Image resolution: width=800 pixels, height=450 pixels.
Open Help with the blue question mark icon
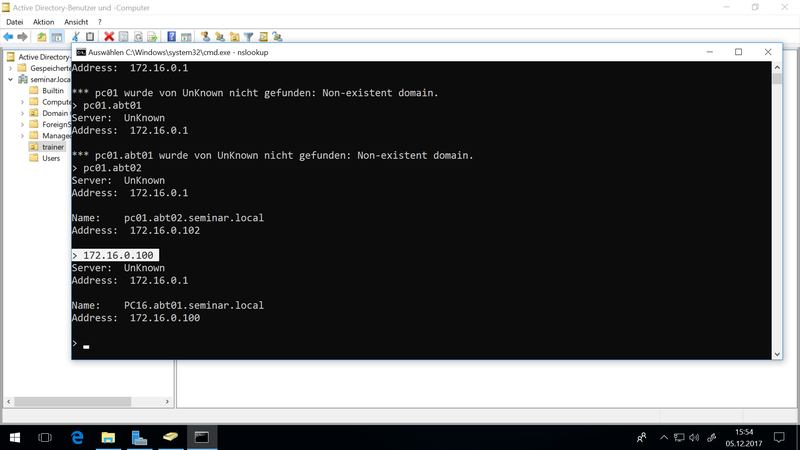(x=171, y=37)
